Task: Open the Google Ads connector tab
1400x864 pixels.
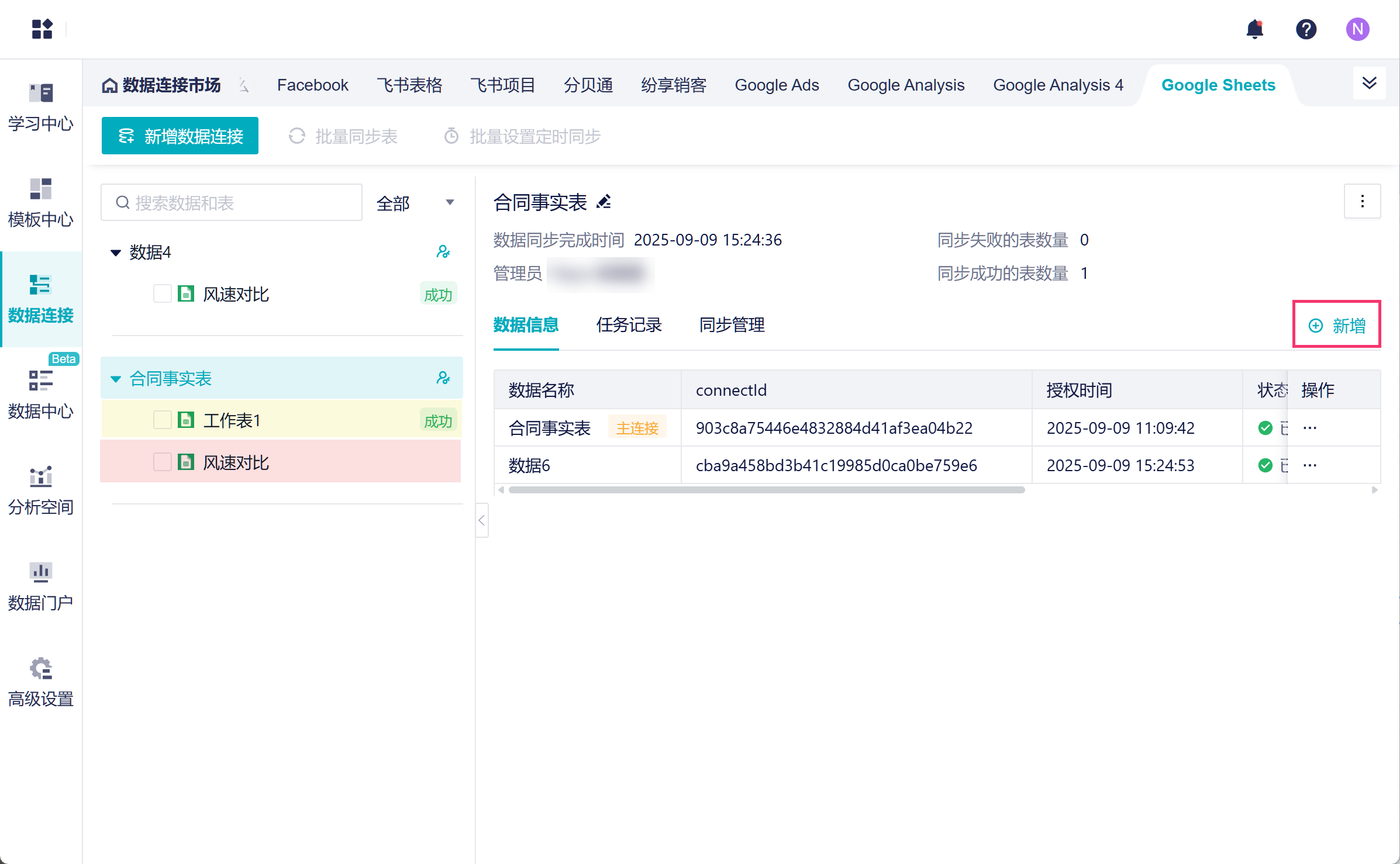Action: point(777,85)
